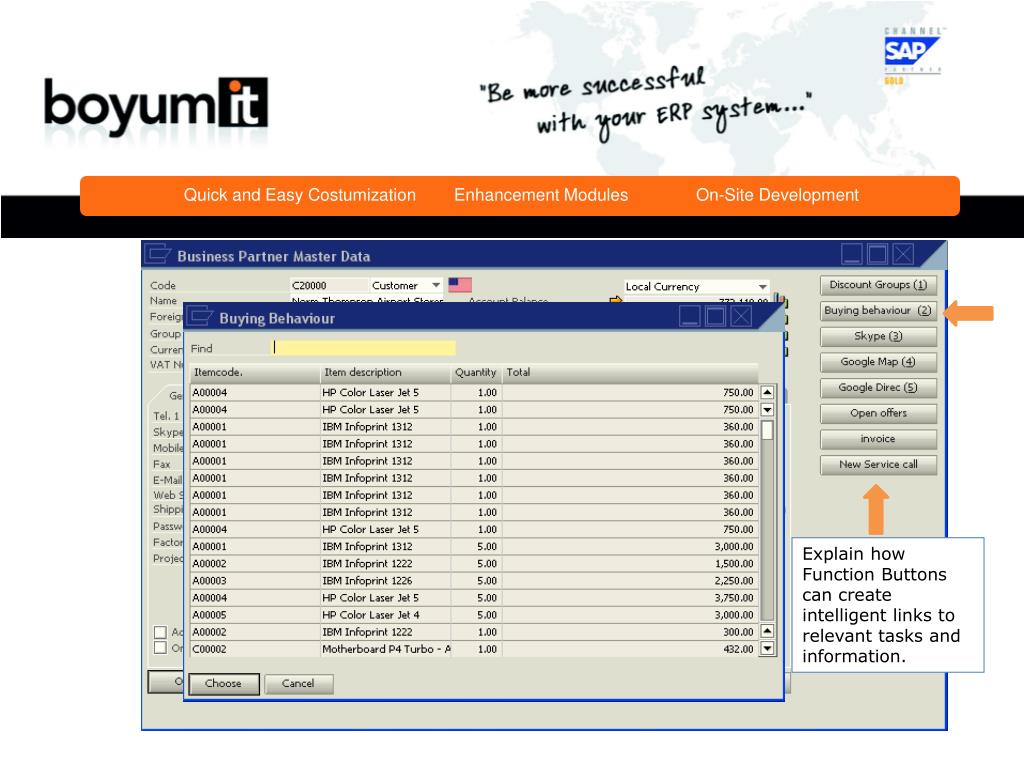Open the Google Map (4) button

[878, 362]
